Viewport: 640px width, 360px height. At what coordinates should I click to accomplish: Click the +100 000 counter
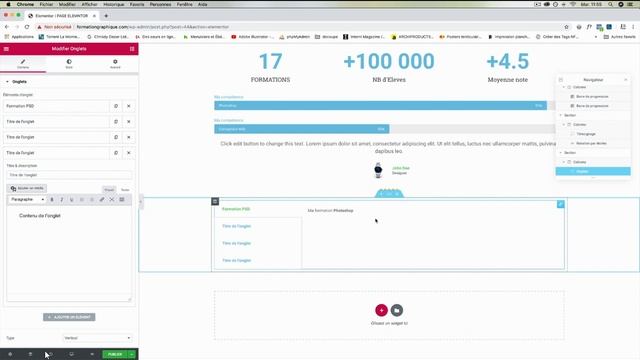coord(389,67)
